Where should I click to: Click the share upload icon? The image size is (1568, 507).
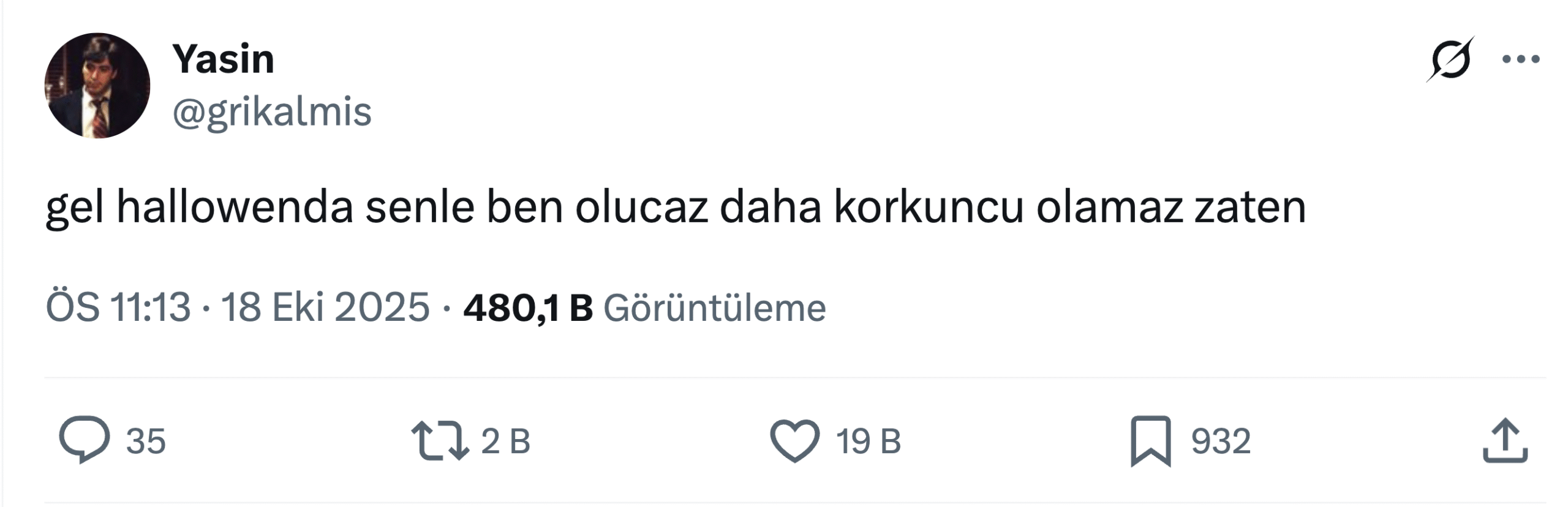coord(1505,440)
